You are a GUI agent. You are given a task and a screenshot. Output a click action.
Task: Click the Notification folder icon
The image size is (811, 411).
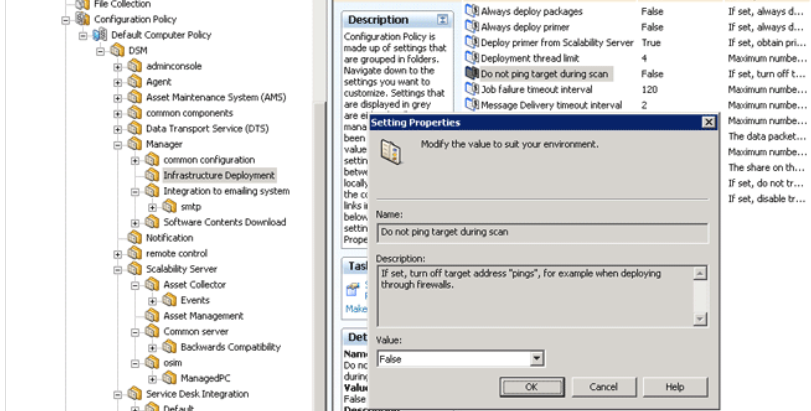tap(134, 238)
